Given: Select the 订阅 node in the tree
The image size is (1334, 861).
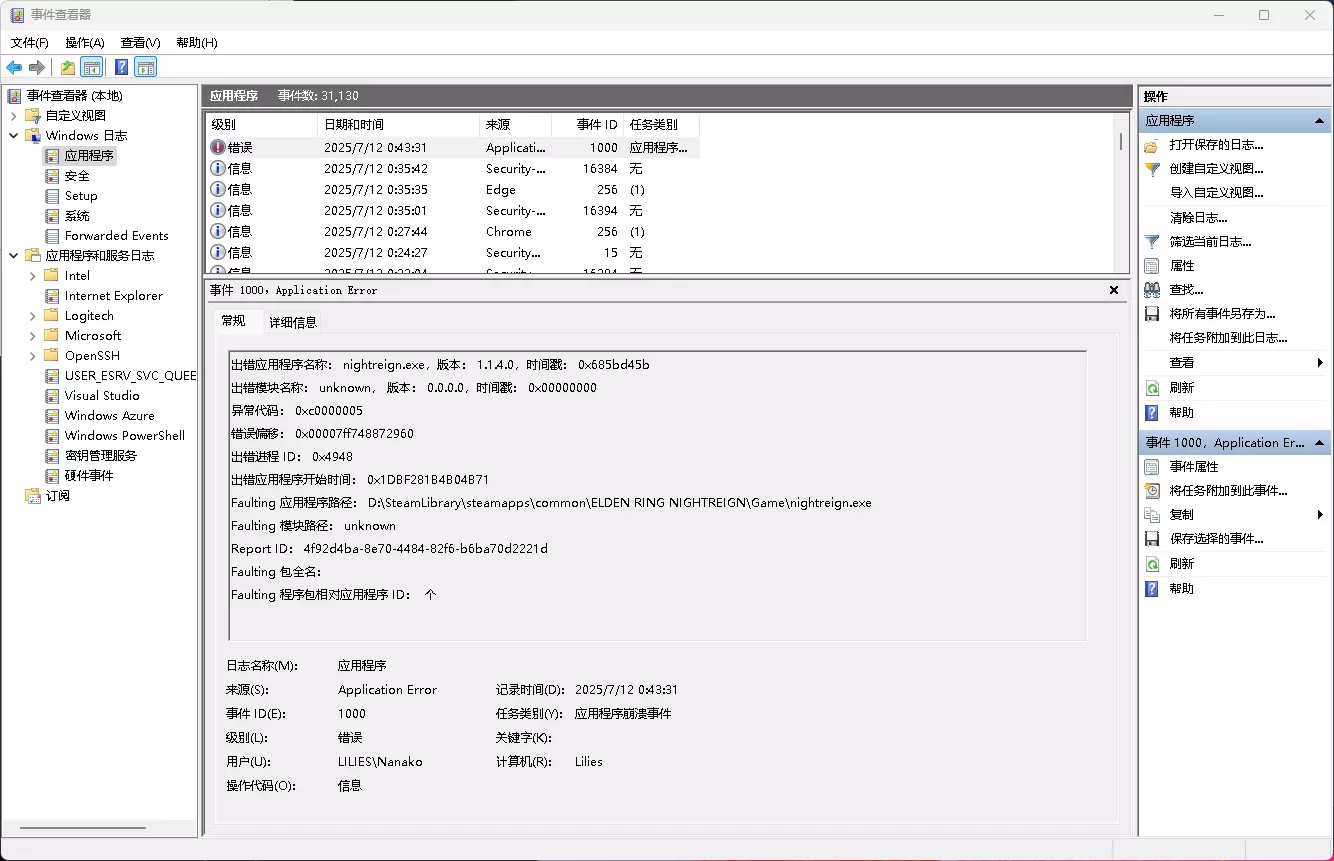Looking at the screenshot, I should click(x=57, y=496).
